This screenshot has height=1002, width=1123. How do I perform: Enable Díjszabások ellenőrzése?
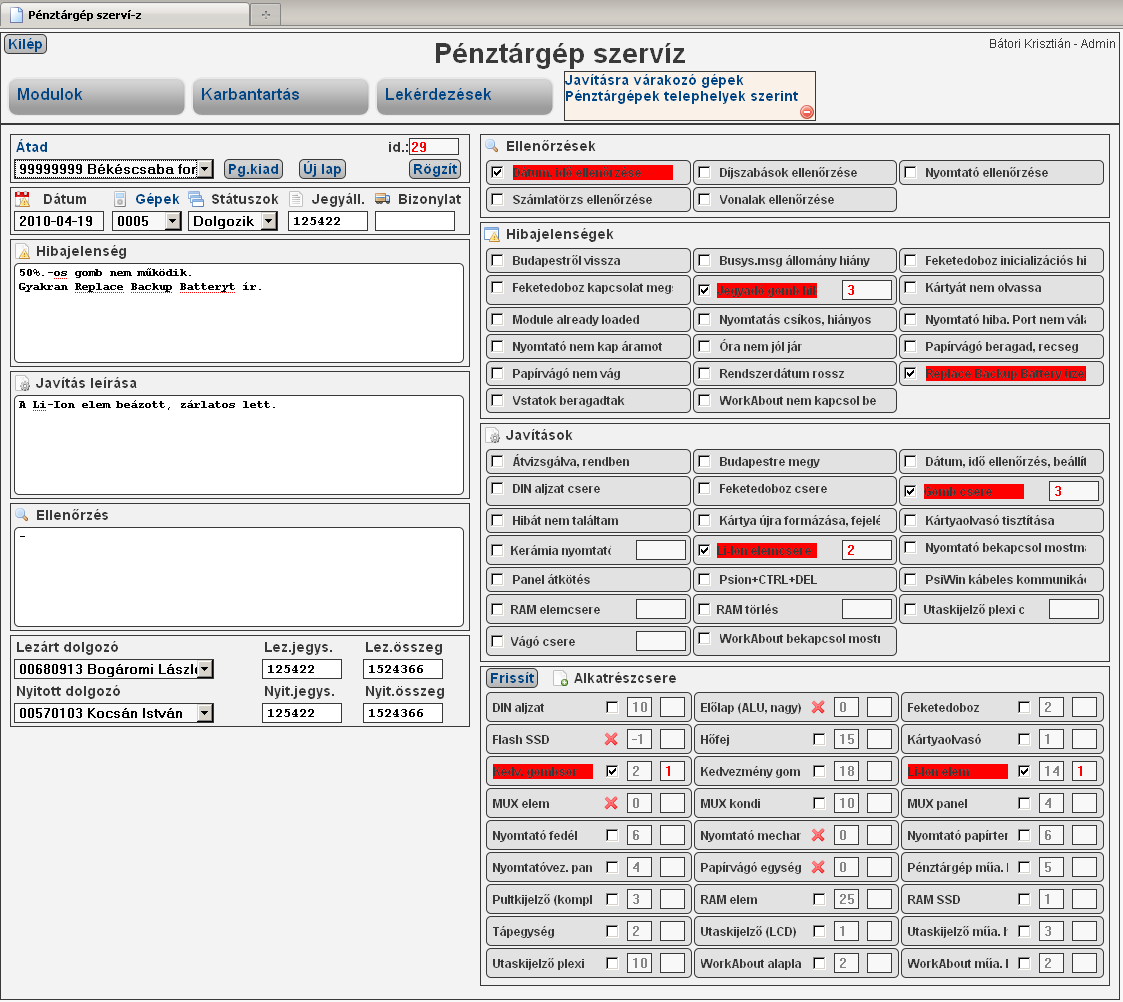705,173
